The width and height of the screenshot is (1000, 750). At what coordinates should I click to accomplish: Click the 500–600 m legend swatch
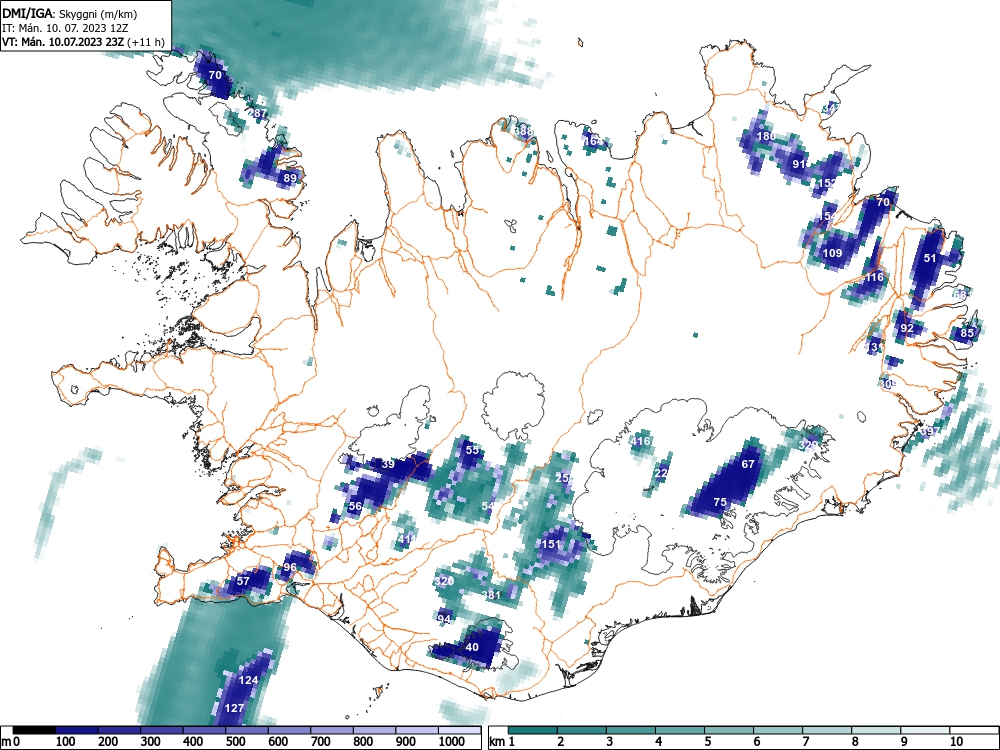[247, 730]
